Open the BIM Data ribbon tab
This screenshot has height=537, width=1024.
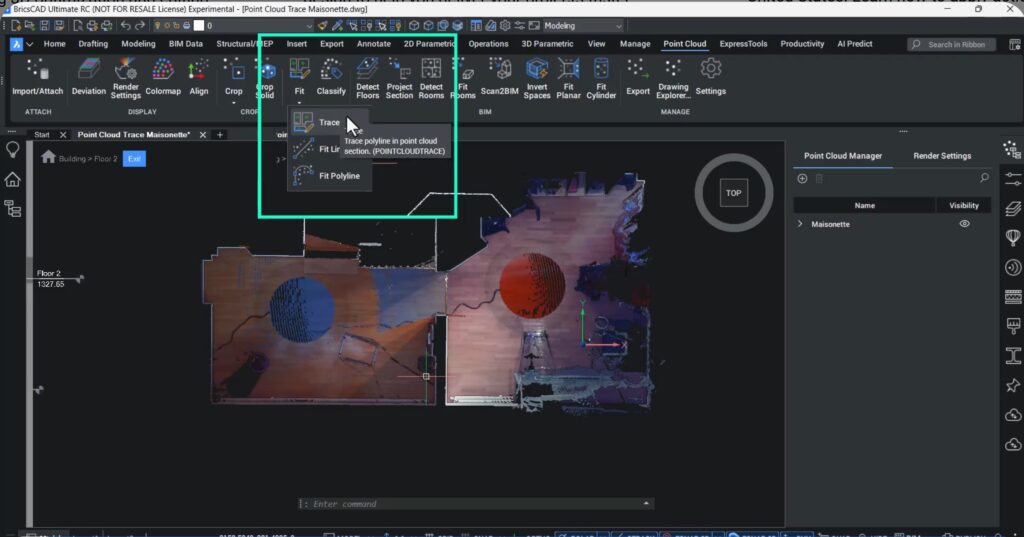pyautogui.click(x=185, y=44)
